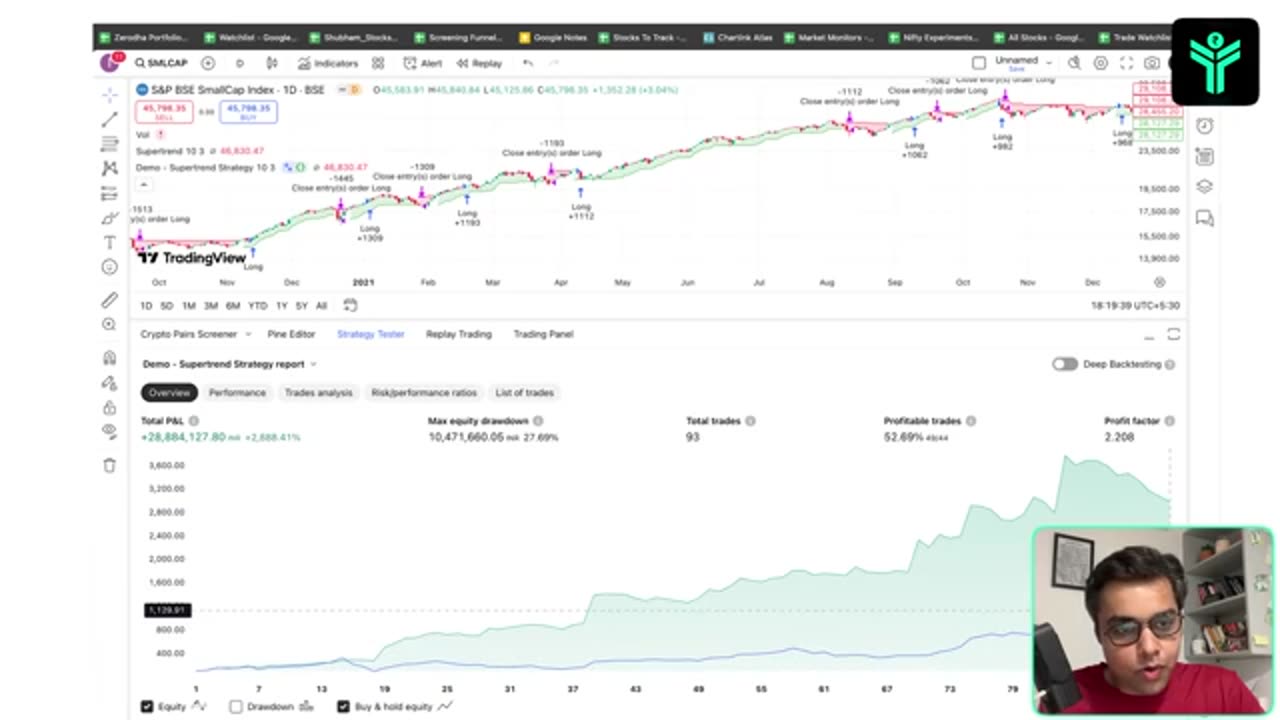Screen dimensions: 1280x720
Task: Open the Fibonacci retracement tools
Action: (109, 144)
